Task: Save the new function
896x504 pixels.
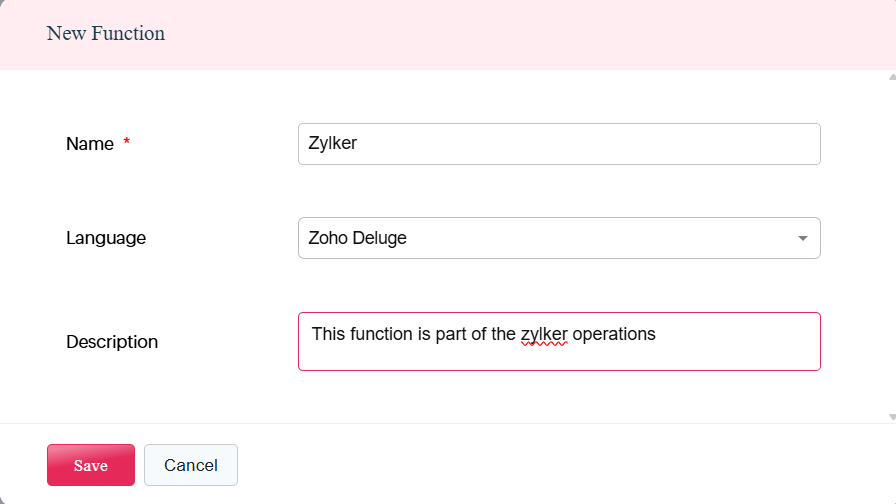Action: pyautogui.click(x=90, y=465)
